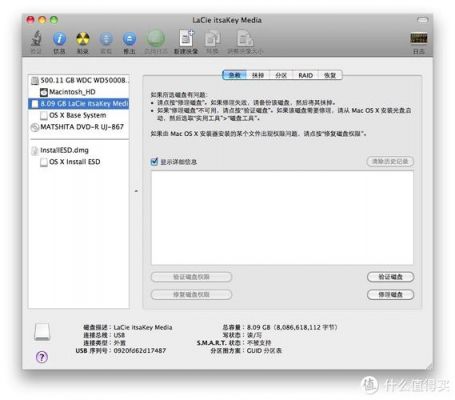
Task: Switch to the RAID tab
Action: [x=305, y=75]
